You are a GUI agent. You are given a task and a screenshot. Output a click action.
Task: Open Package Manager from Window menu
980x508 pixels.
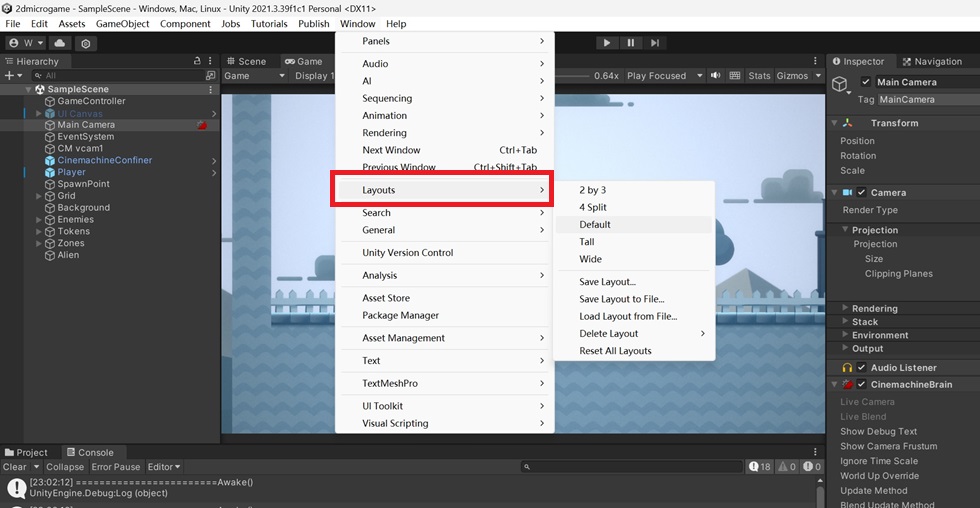click(x=445, y=316)
